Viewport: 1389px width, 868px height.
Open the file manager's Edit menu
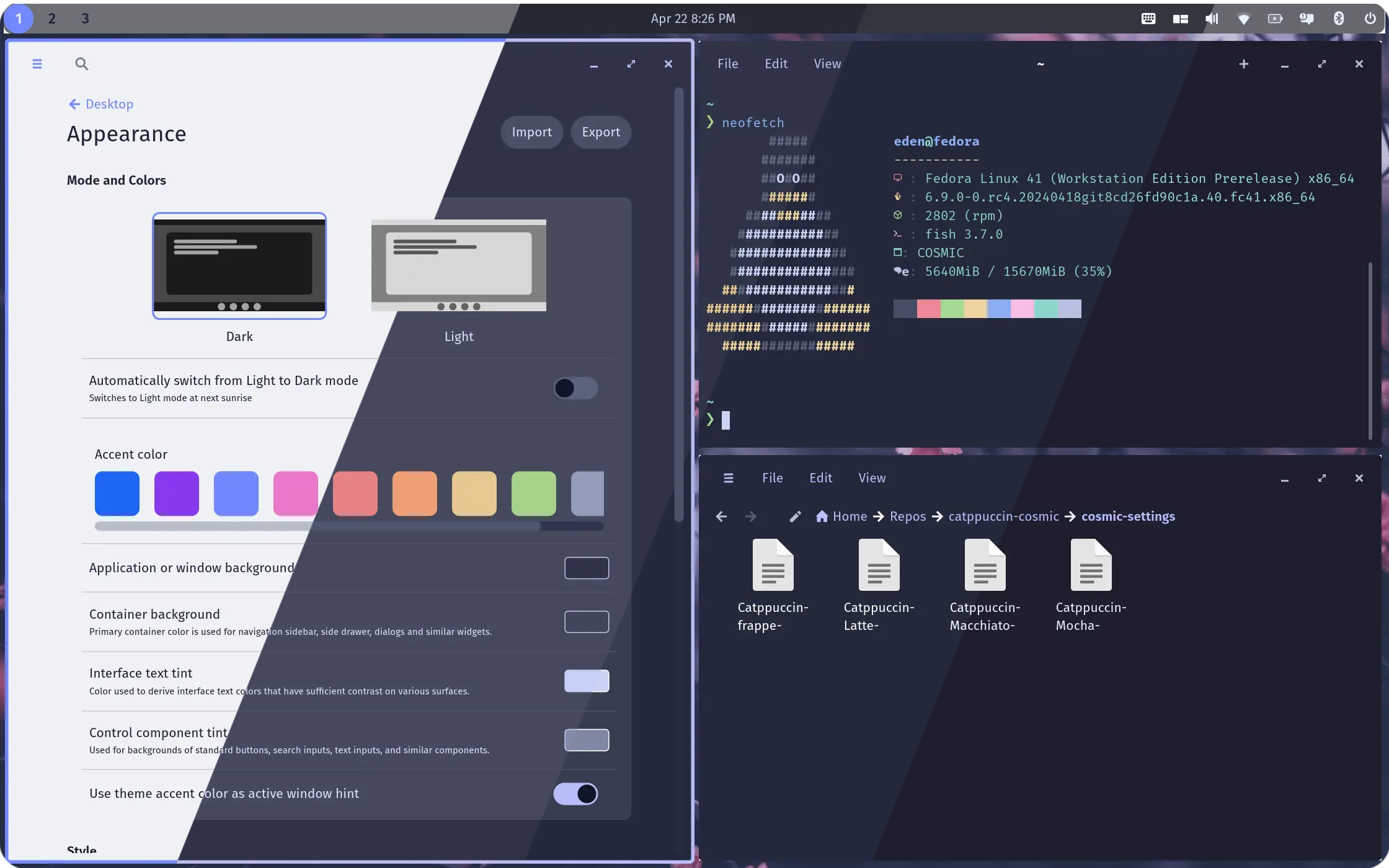[x=820, y=478]
